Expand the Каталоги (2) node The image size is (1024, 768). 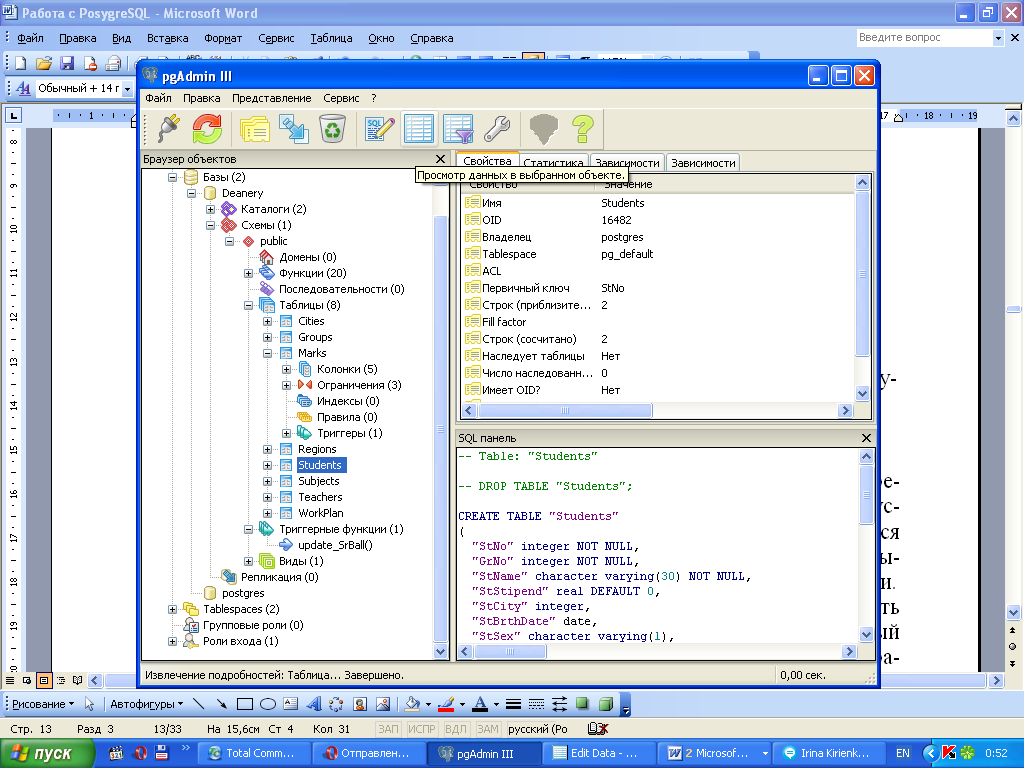(x=210, y=209)
